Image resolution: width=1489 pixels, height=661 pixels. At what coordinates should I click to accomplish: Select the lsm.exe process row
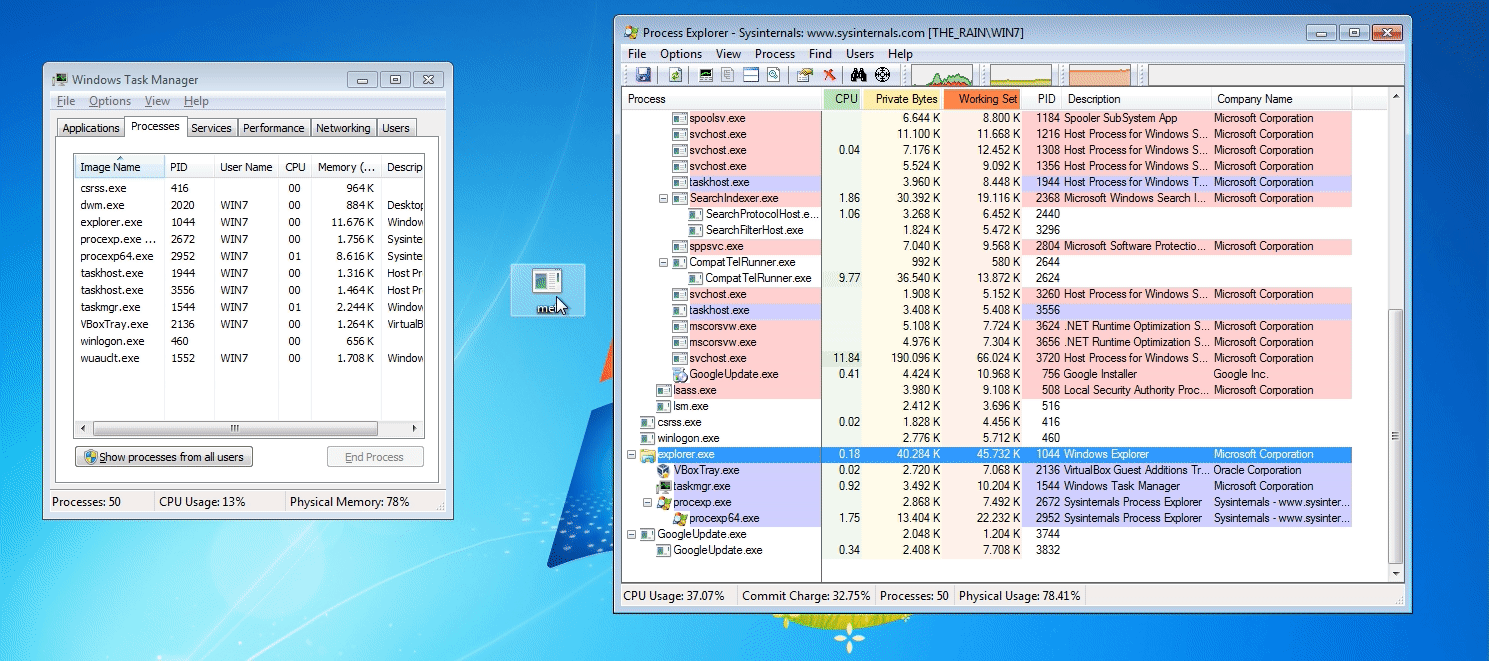point(986,406)
